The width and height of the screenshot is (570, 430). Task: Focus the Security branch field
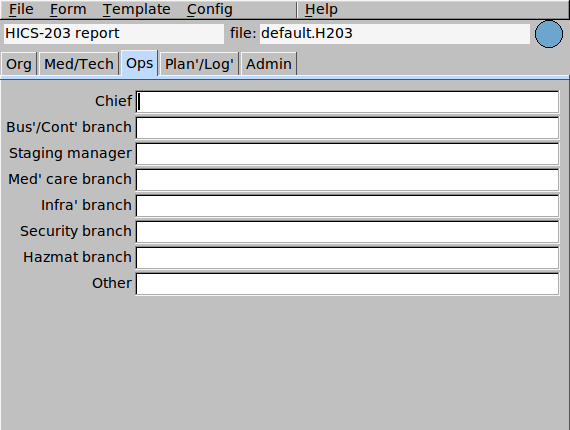(347, 232)
